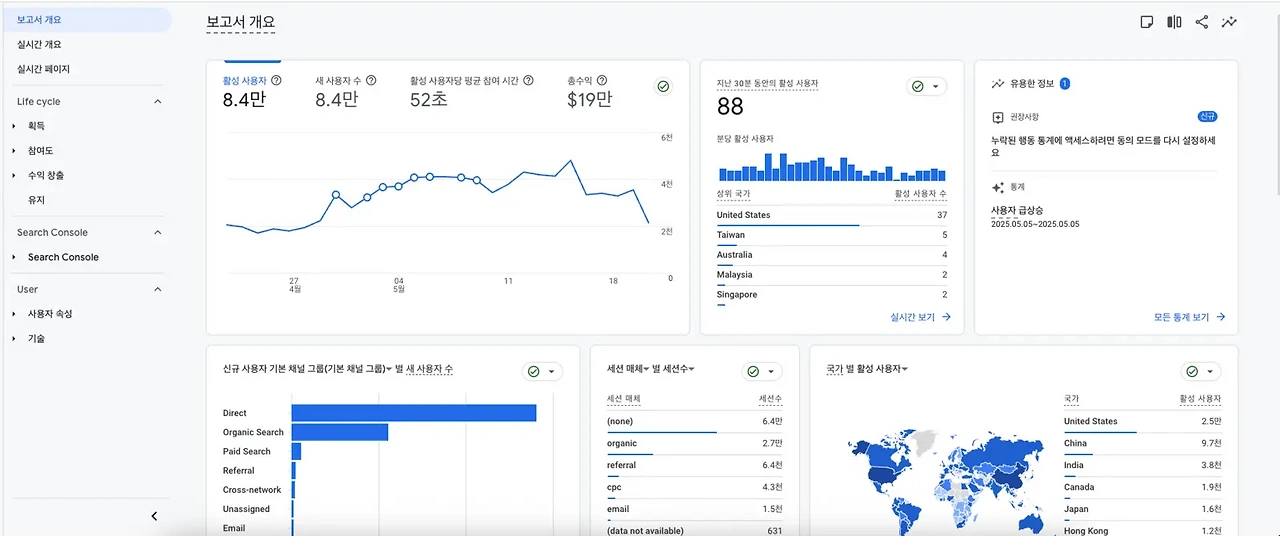Open the insights sparkline icon

click(x=1229, y=22)
